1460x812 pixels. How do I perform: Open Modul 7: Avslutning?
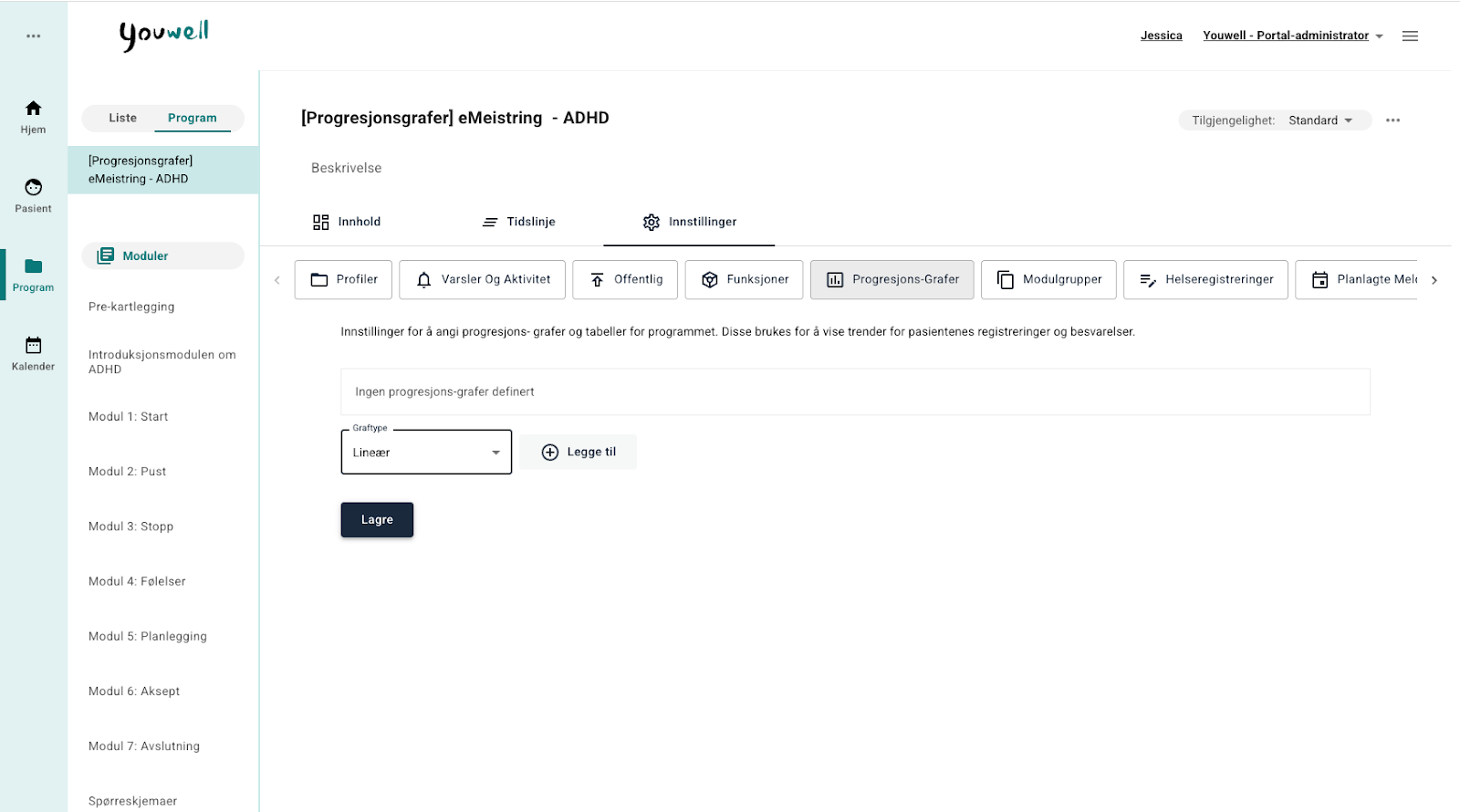(x=144, y=746)
